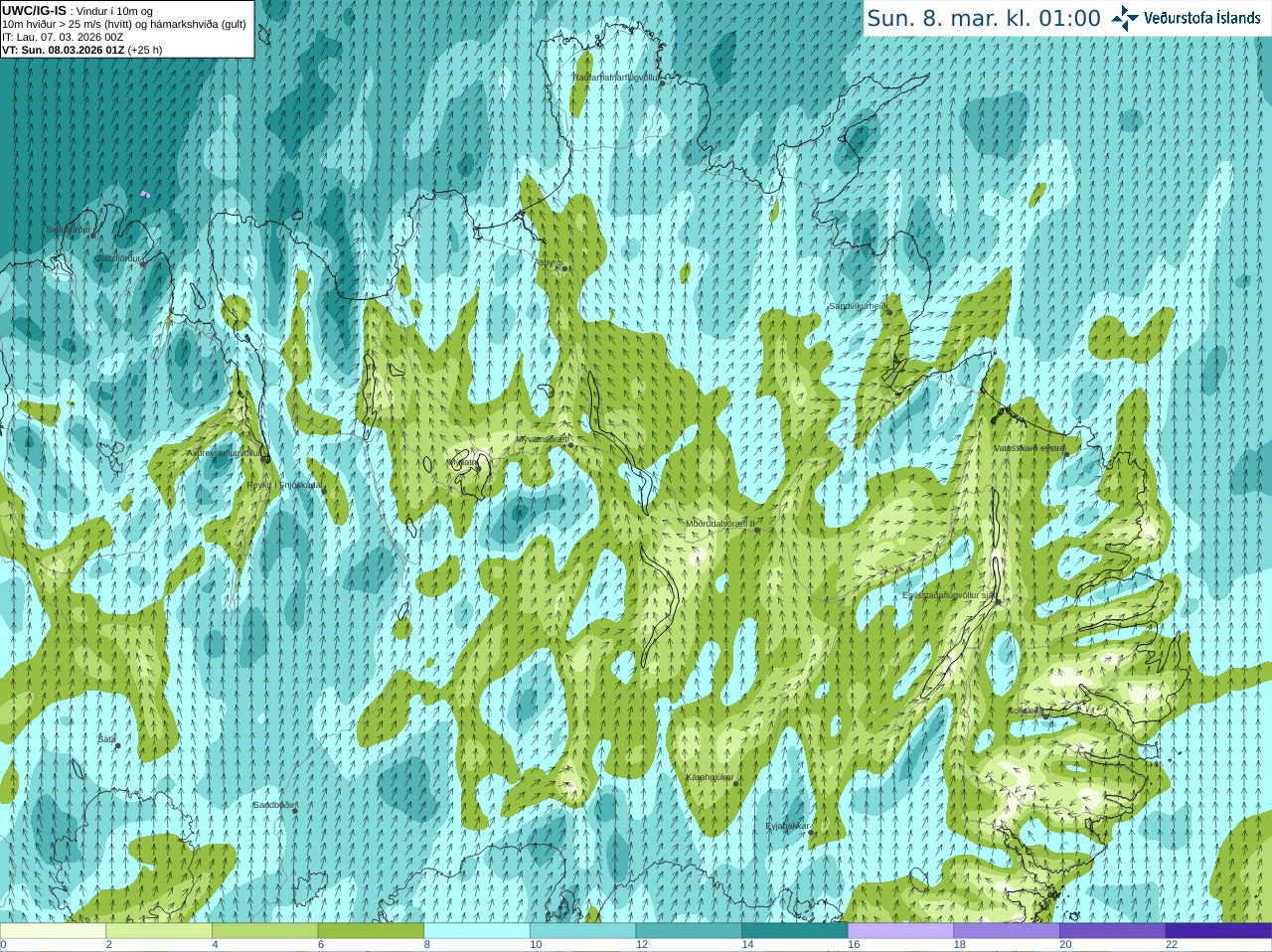Click the 2–4 m/s legend swatch
Image resolution: width=1272 pixels, height=952 pixels.
[159, 931]
